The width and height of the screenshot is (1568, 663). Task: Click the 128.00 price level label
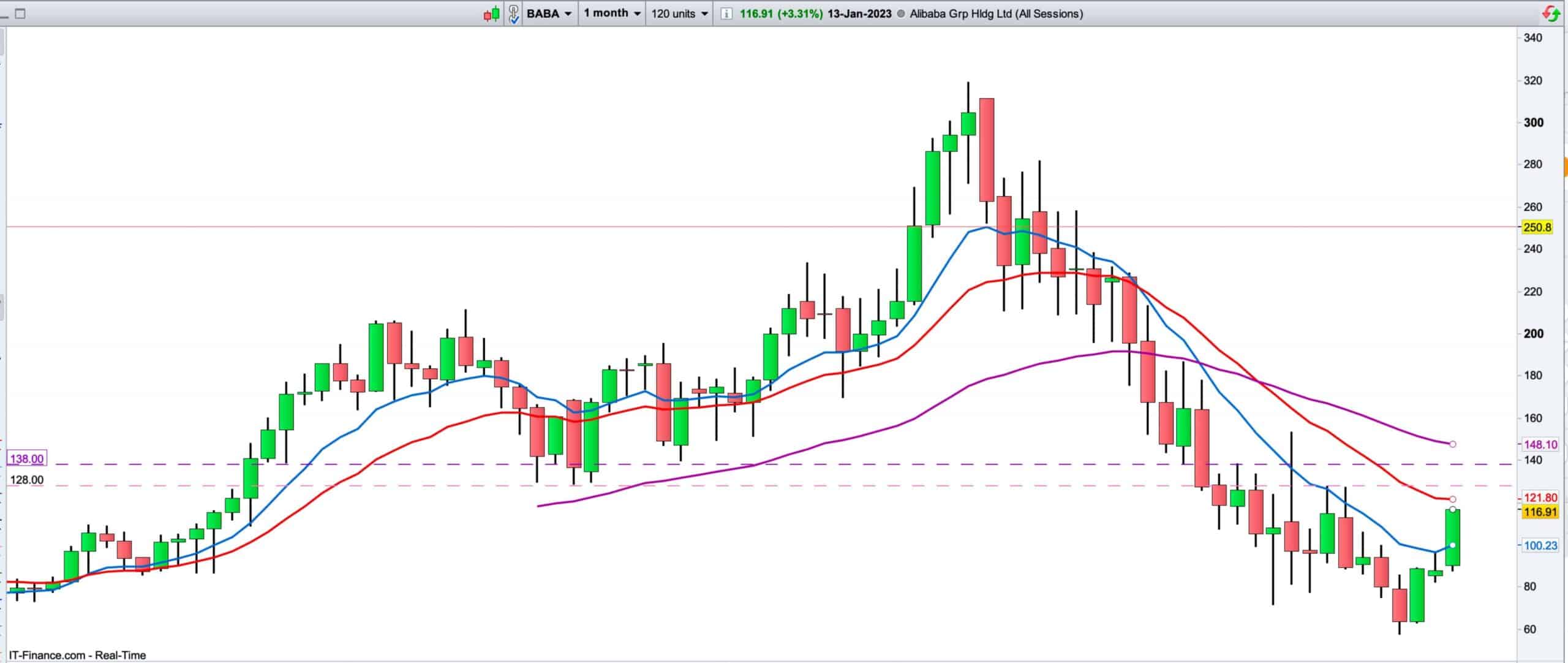(x=27, y=480)
